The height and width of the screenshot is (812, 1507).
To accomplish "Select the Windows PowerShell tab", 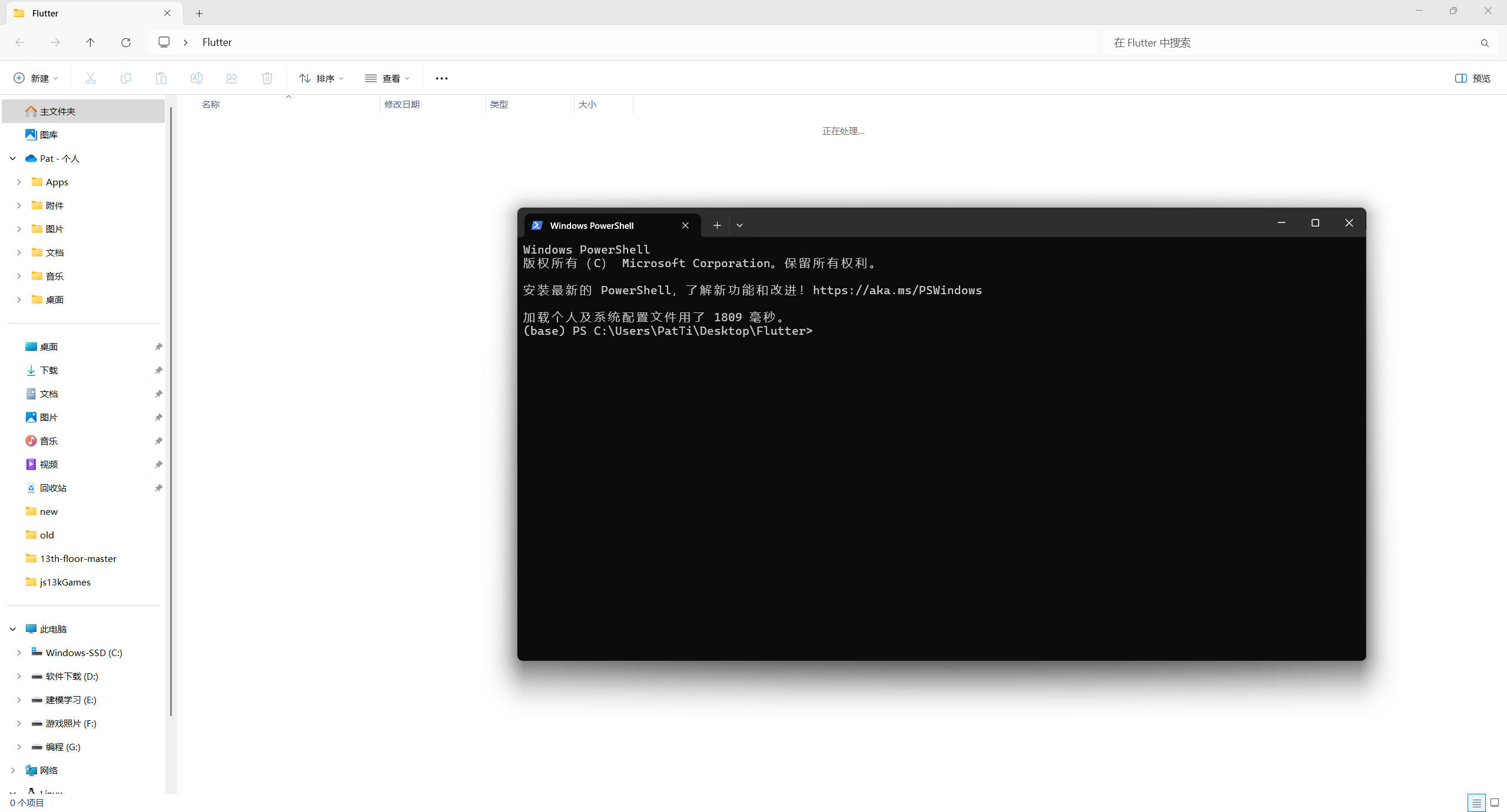I will [612, 225].
